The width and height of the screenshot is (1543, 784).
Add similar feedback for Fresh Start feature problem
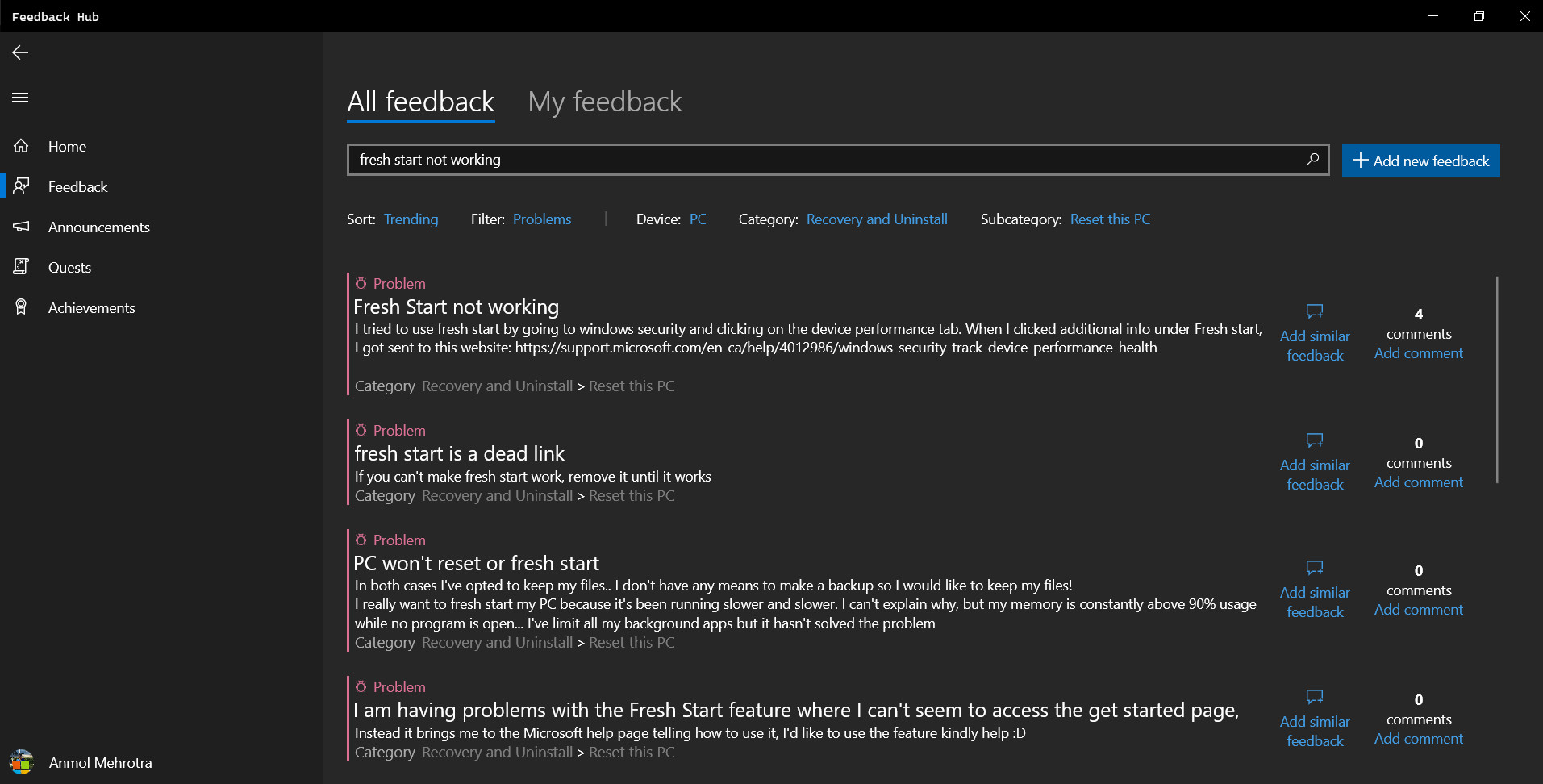[x=1315, y=731]
